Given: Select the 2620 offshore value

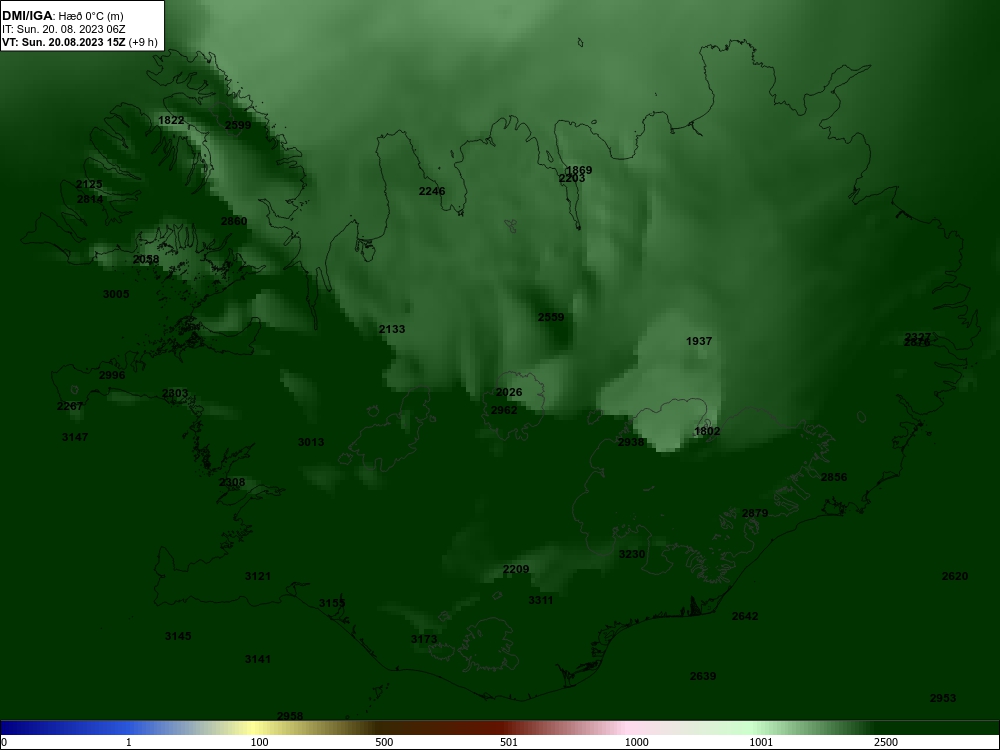Looking at the screenshot, I should coord(955,577).
